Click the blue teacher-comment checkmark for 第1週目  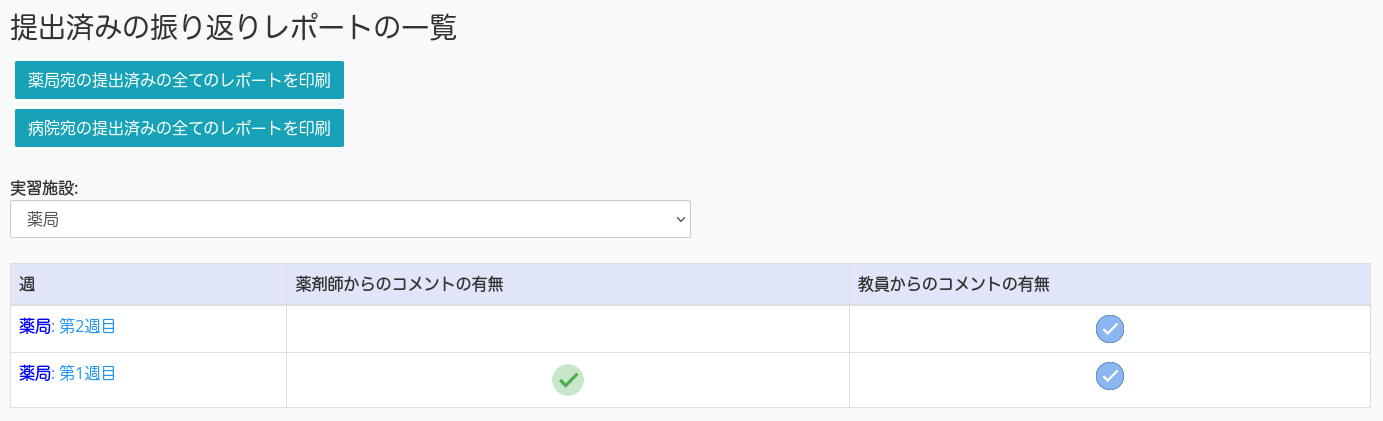(1110, 376)
